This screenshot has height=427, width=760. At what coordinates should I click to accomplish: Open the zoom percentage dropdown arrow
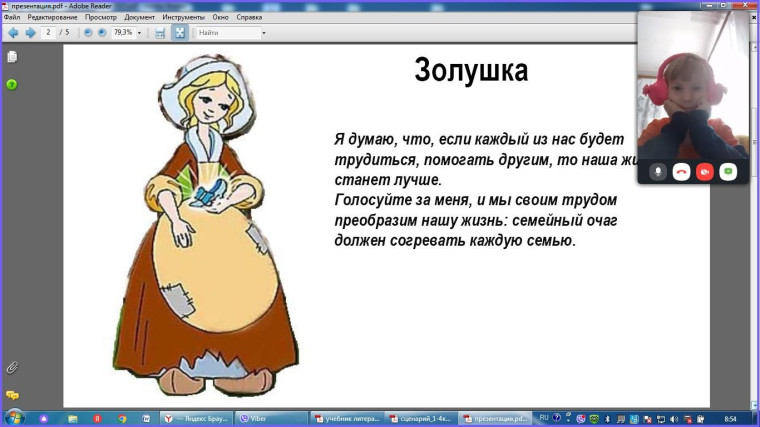pos(139,33)
